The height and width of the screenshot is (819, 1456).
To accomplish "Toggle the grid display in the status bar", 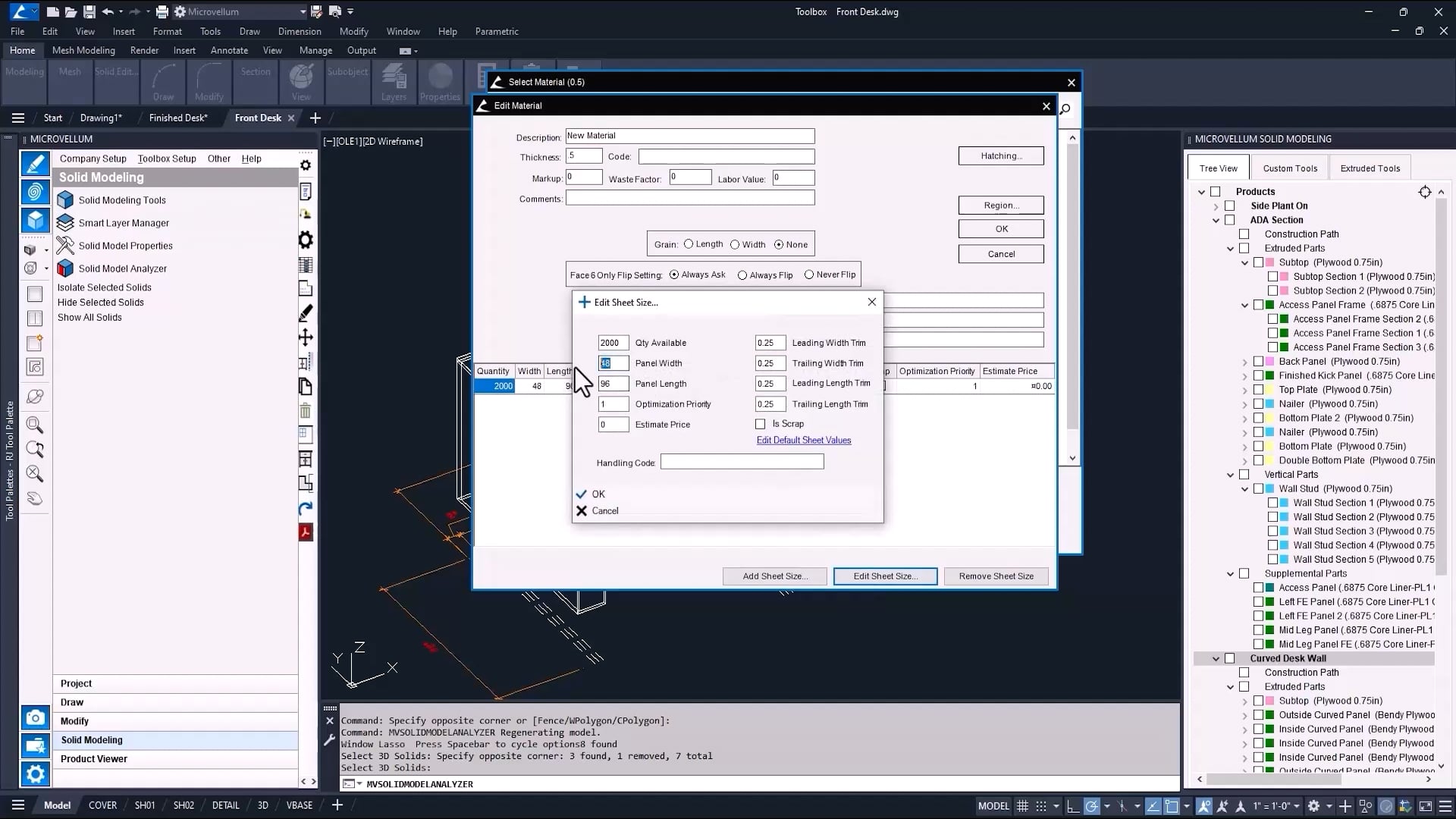I will pyautogui.click(x=1021, y=805).
